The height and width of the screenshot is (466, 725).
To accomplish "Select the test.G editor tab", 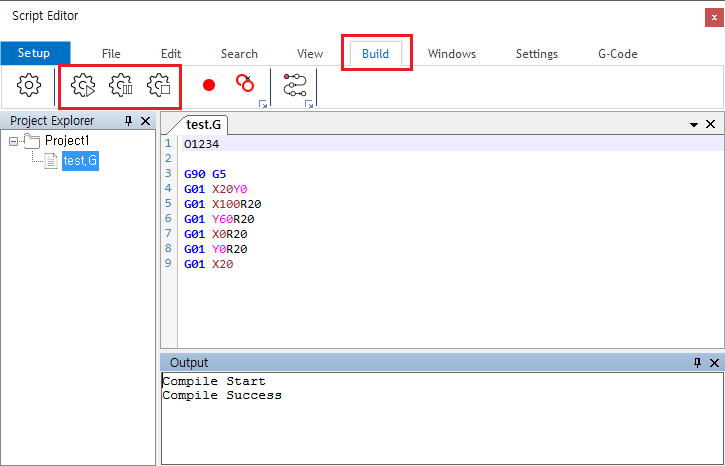I will click(203, 124).
